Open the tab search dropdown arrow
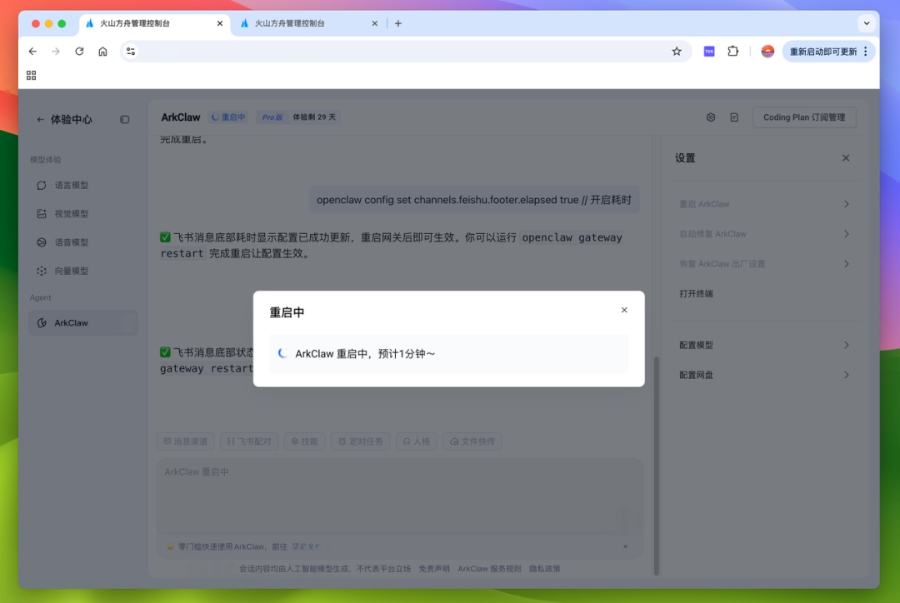 click(x=866, y=24)
